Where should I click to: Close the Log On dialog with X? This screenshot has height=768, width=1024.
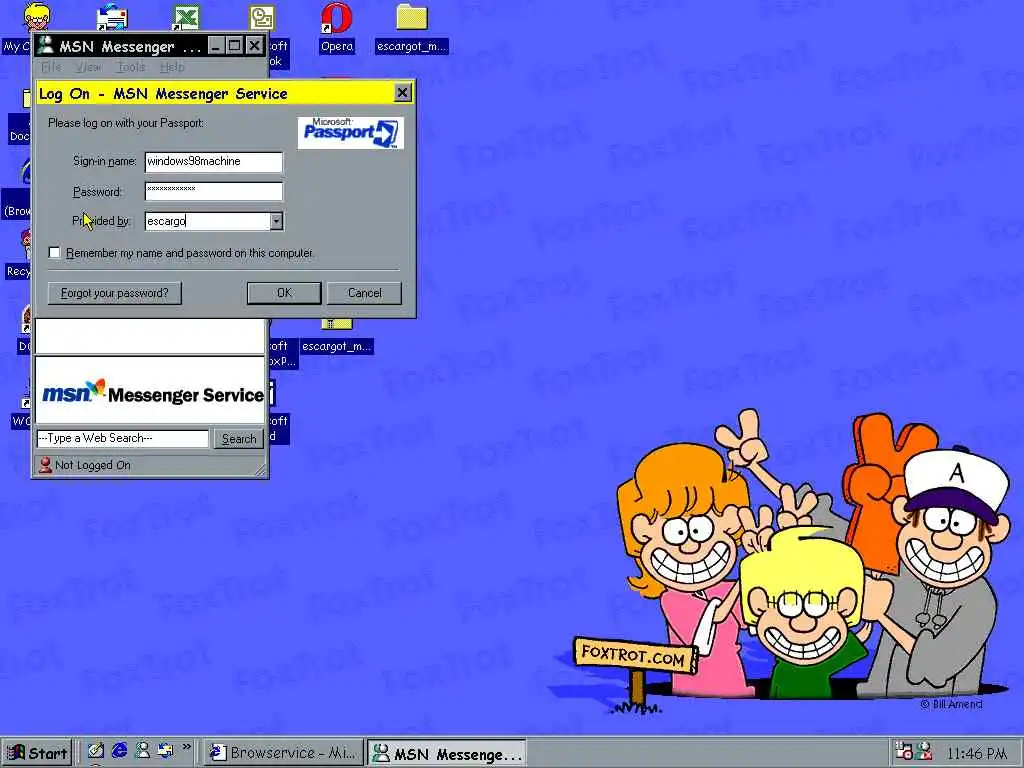pyautogui.click(x=403, y=93)
